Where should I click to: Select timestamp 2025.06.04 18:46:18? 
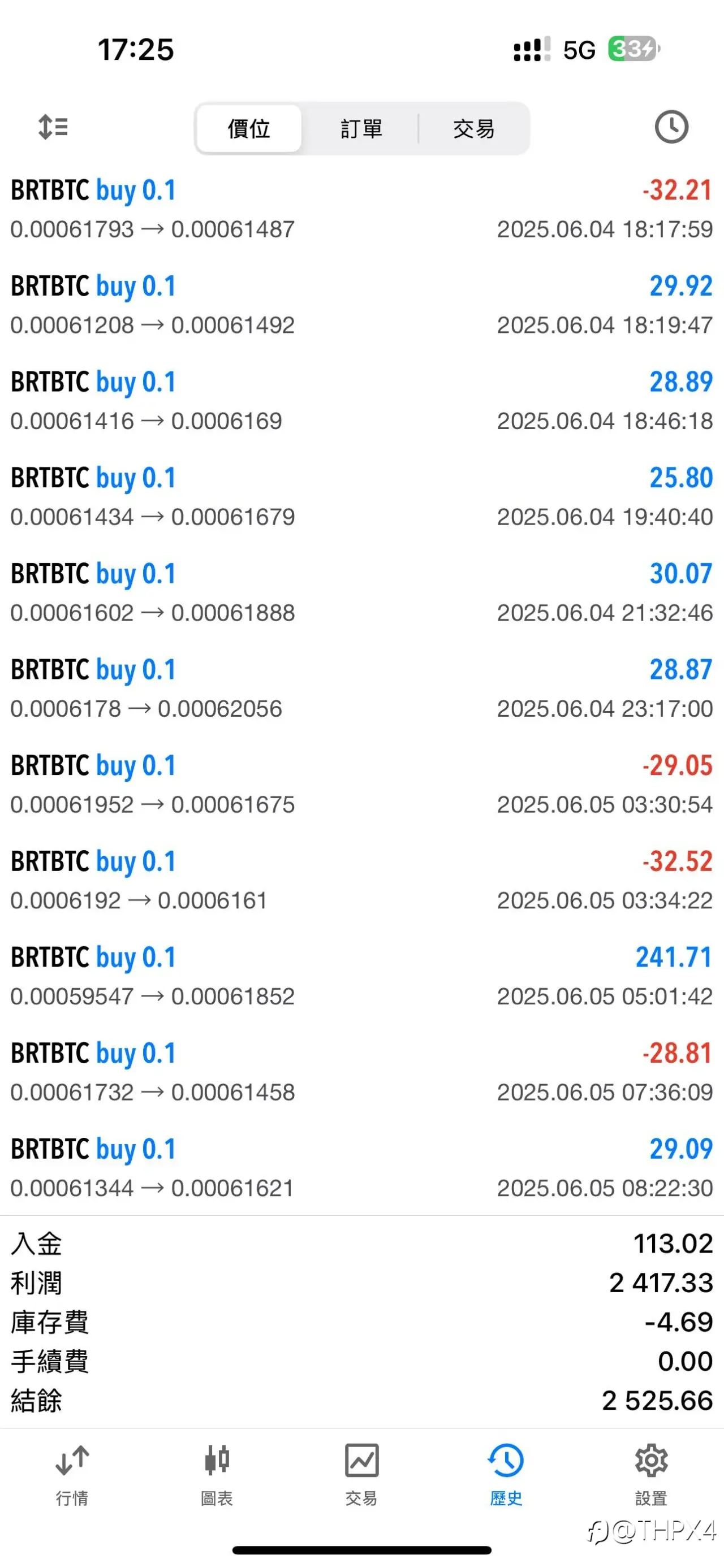coord(605,421)
